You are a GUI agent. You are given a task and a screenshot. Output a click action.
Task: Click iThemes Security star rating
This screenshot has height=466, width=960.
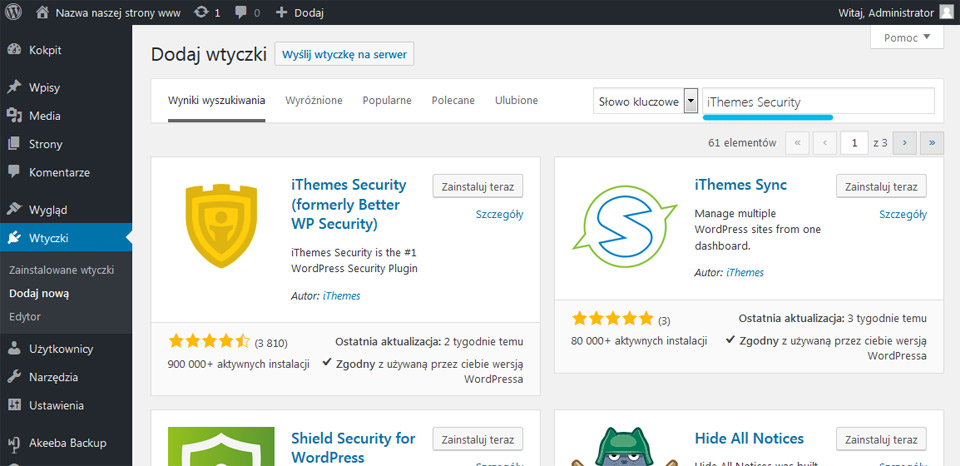point(209,341)
